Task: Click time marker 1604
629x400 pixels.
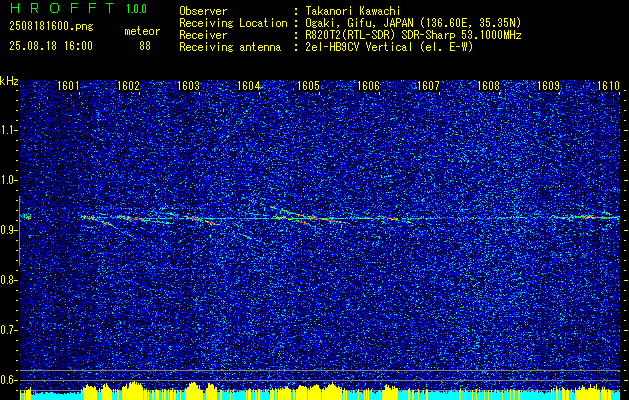Action: pyautogui.click(x=248, y=86)
